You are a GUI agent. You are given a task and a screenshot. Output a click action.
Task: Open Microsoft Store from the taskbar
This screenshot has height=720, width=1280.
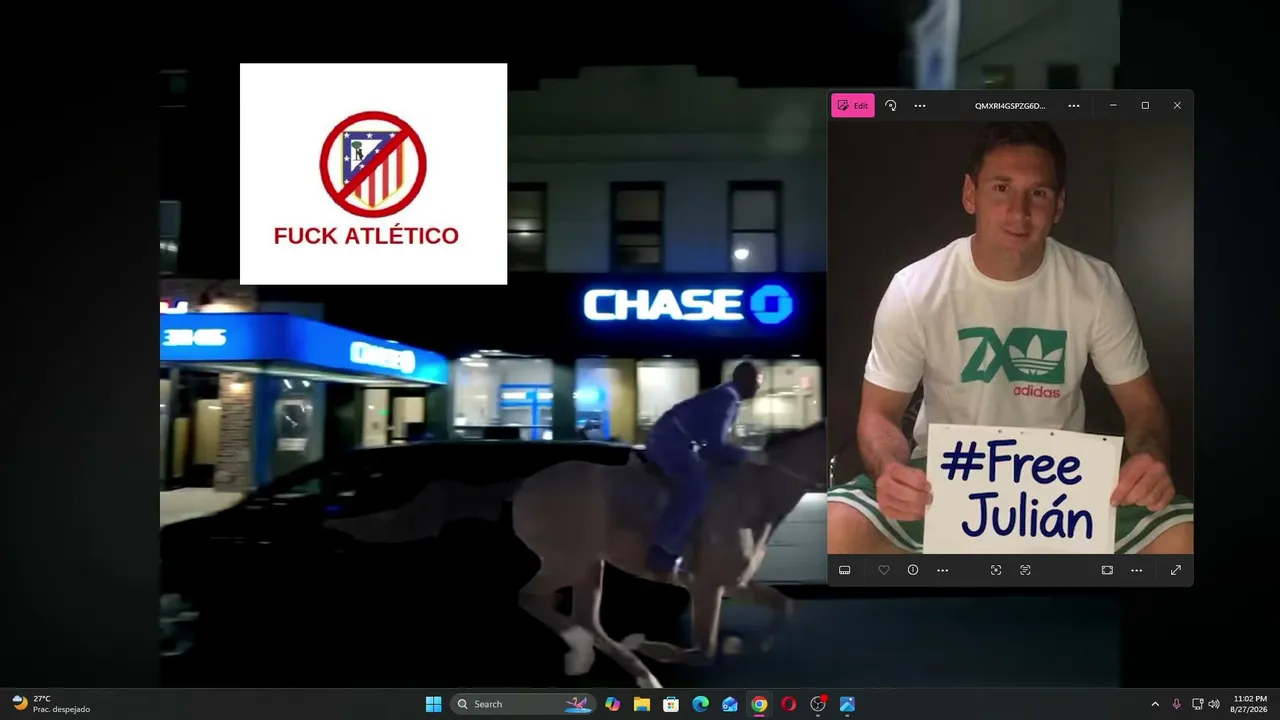(x=671, y=704)
